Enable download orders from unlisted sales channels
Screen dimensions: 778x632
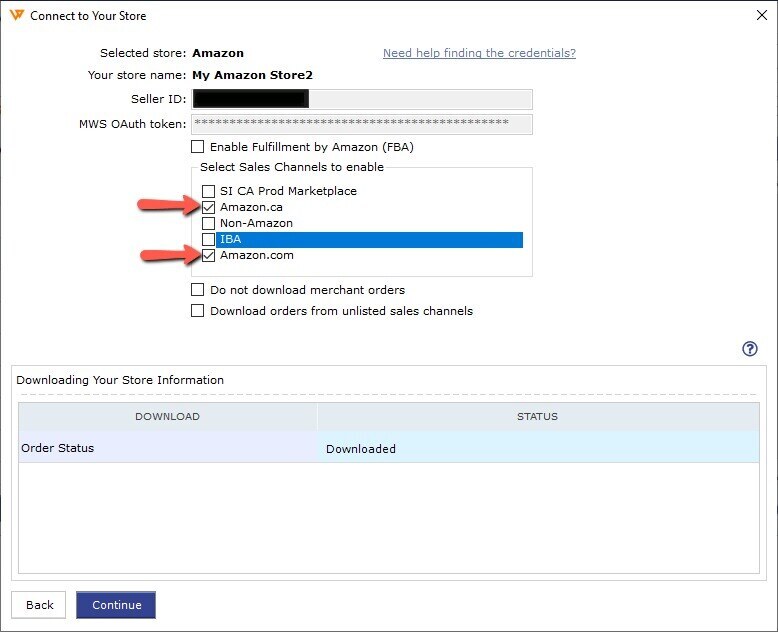pyautogui.click(x=198, y=311)
